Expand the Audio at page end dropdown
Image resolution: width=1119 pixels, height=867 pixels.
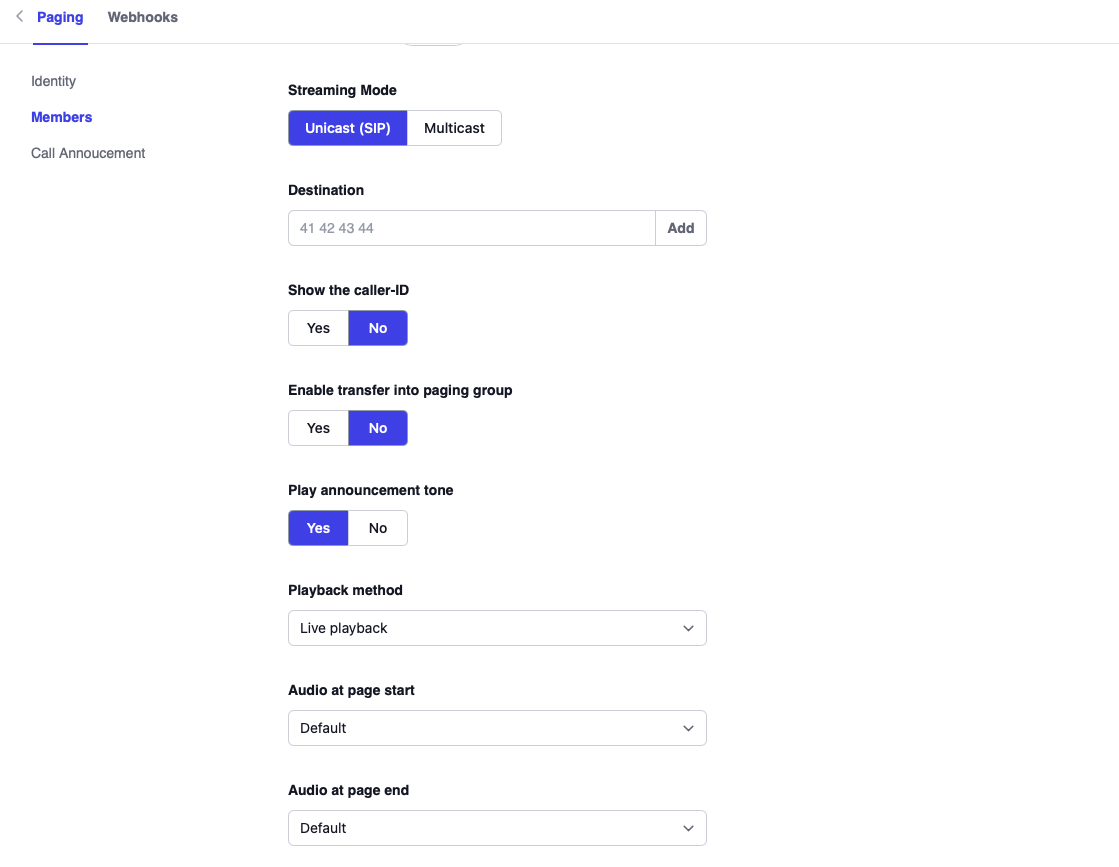496,828
